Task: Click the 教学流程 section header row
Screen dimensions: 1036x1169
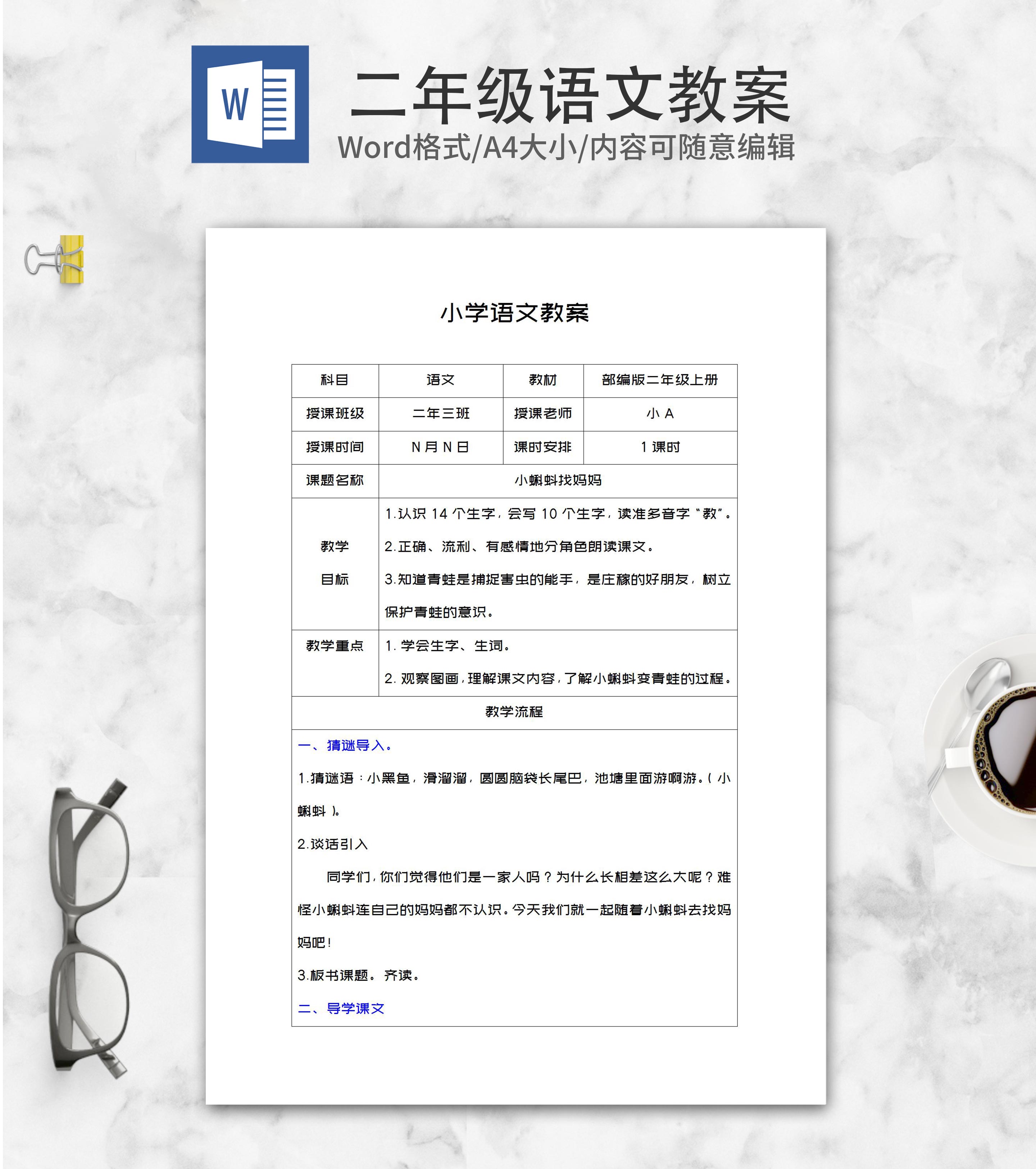Action: click(514, 712)
